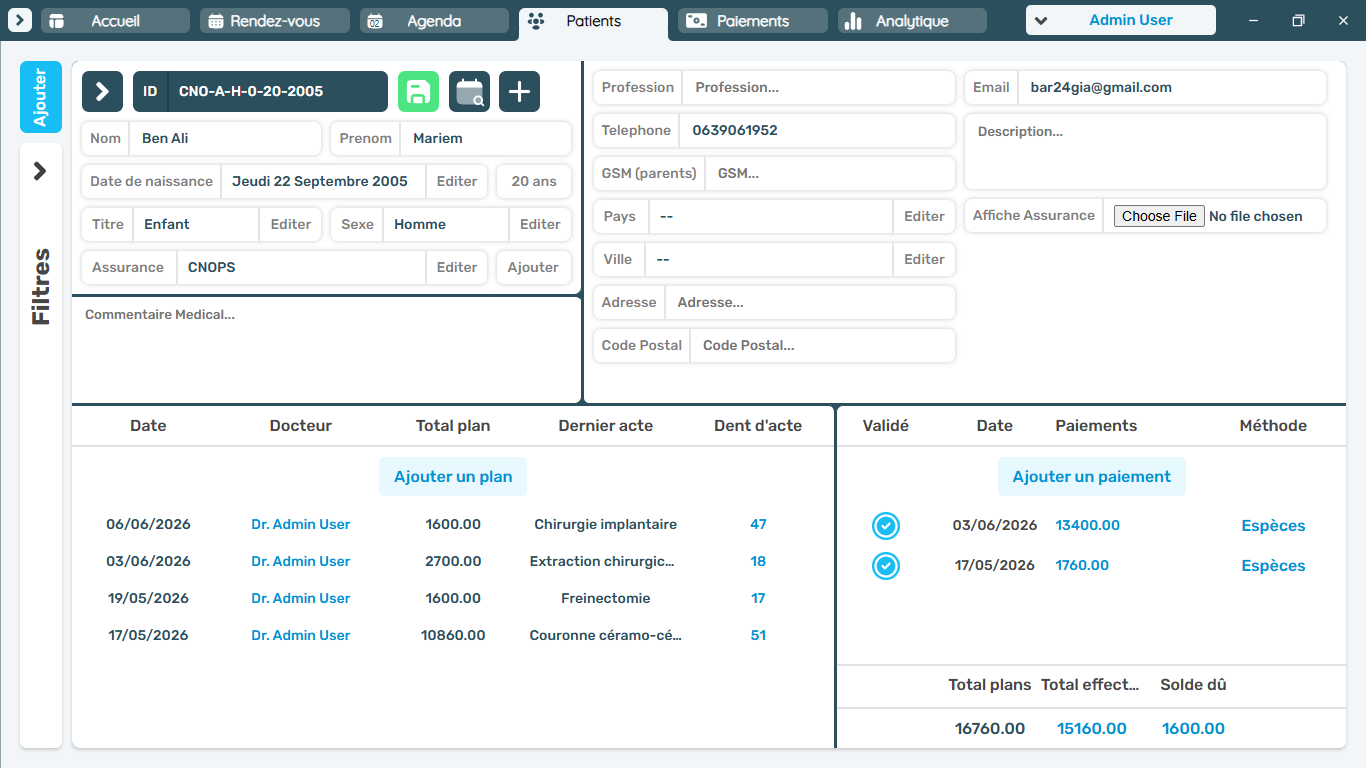Edit the Titre selection
Viewport: 1366px width, 768px height.
click(x=290, y=224)
